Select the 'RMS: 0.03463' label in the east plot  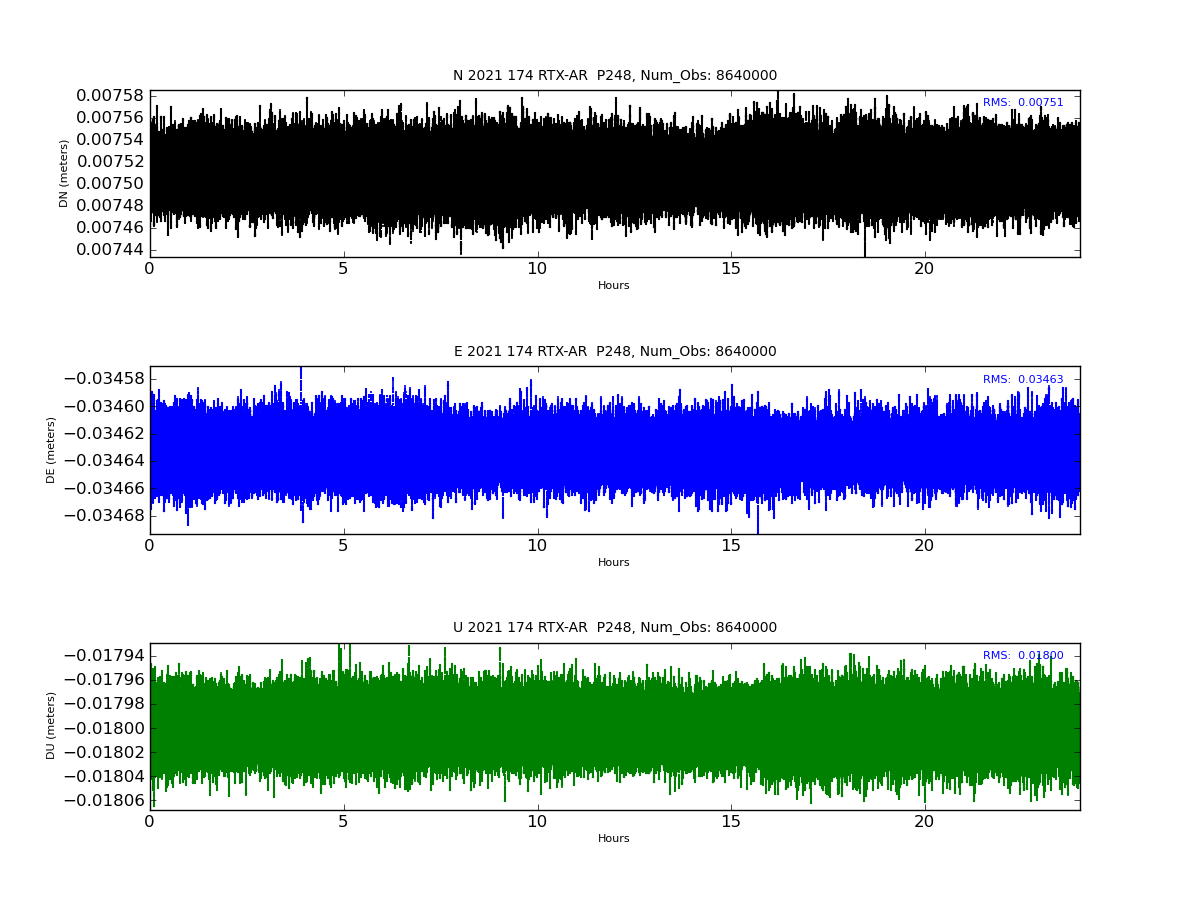pyautogui.click(x=1023, y=380)
